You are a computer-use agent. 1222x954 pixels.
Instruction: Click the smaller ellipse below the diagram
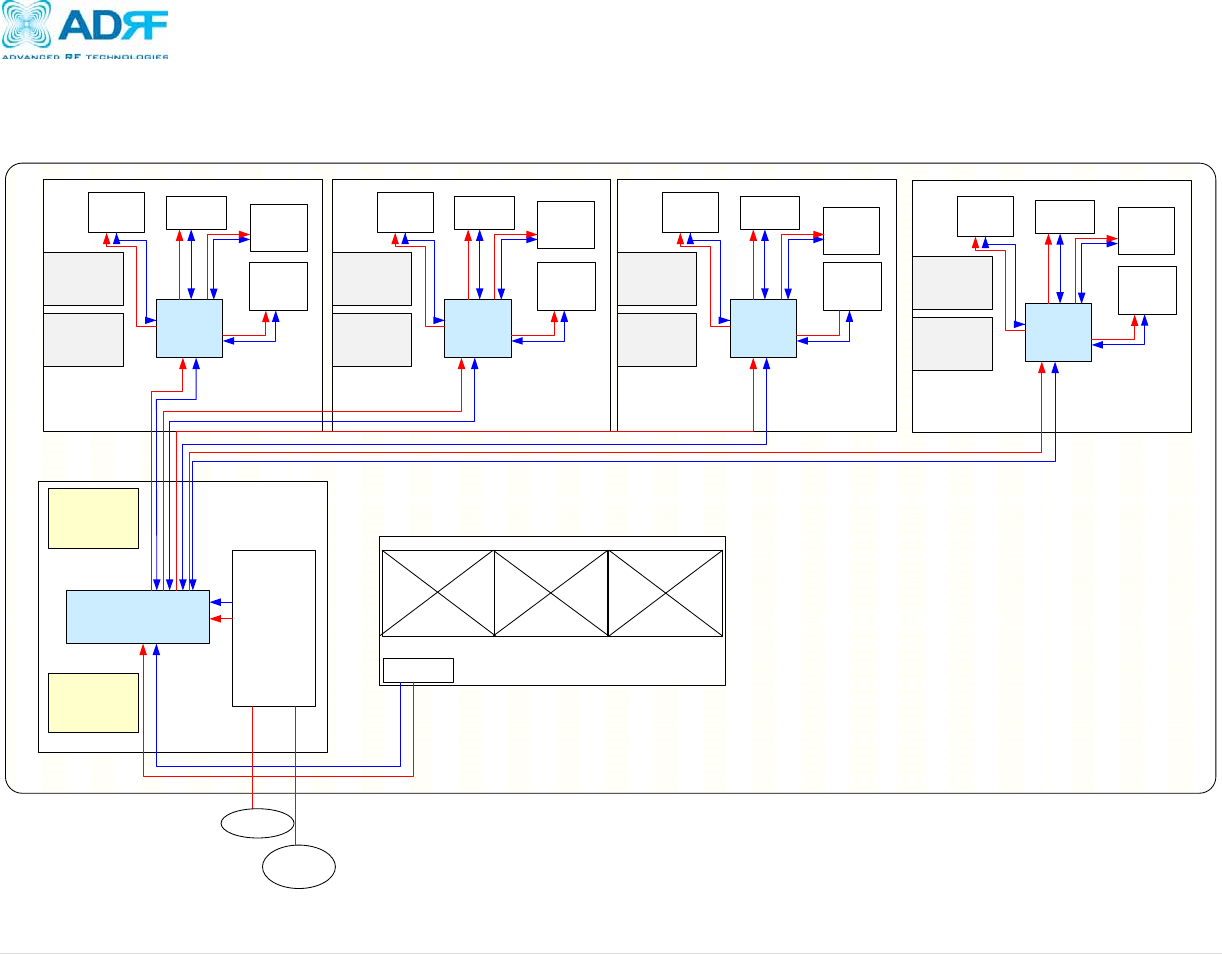click(258, 823)
